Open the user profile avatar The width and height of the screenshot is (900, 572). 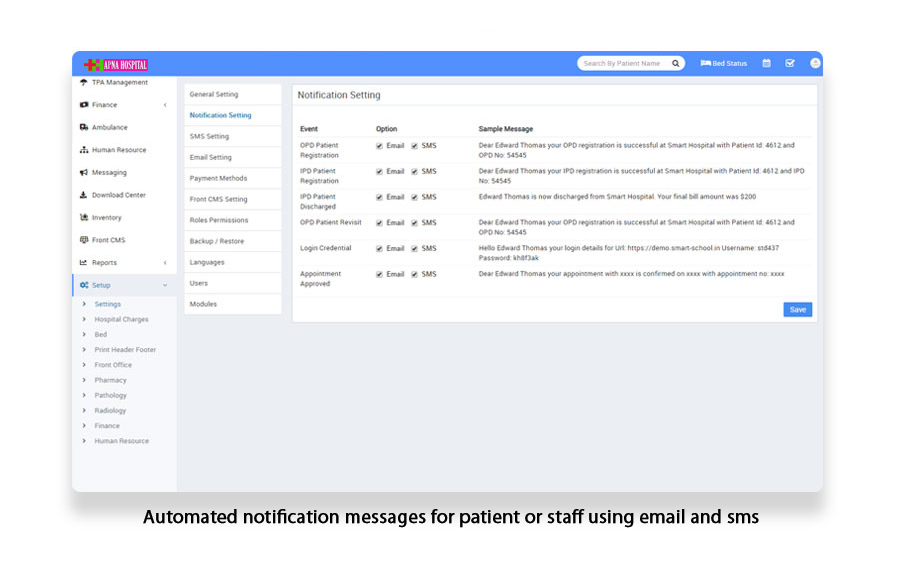pos(815,63)
